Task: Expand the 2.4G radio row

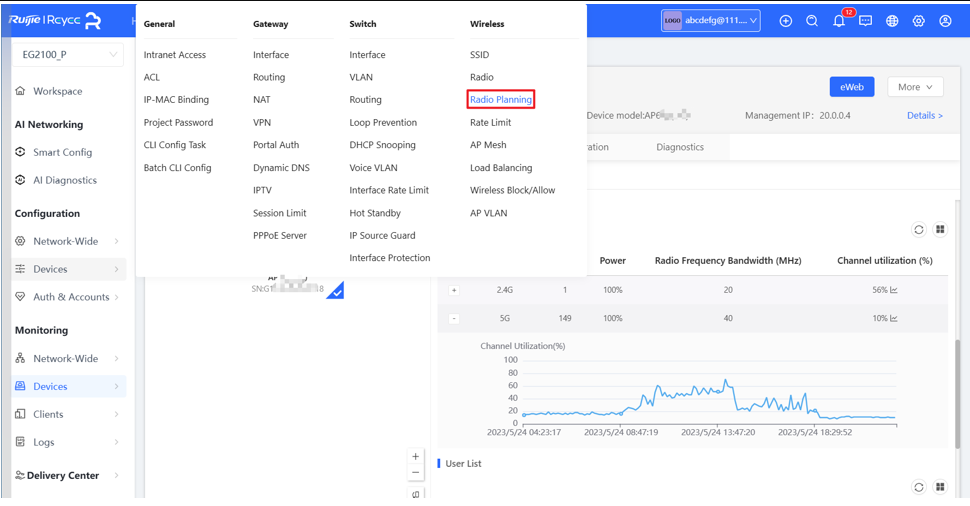Action: coord(454,290)
